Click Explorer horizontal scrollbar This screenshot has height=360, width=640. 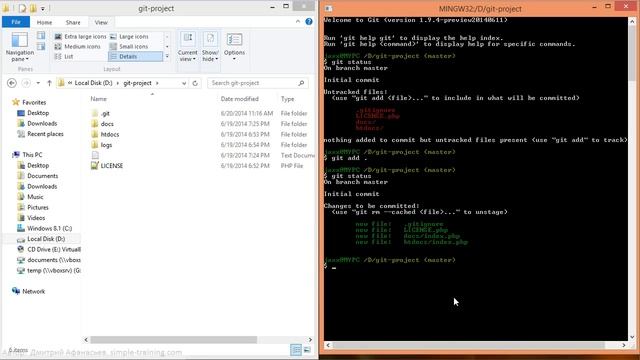[173, 340]
